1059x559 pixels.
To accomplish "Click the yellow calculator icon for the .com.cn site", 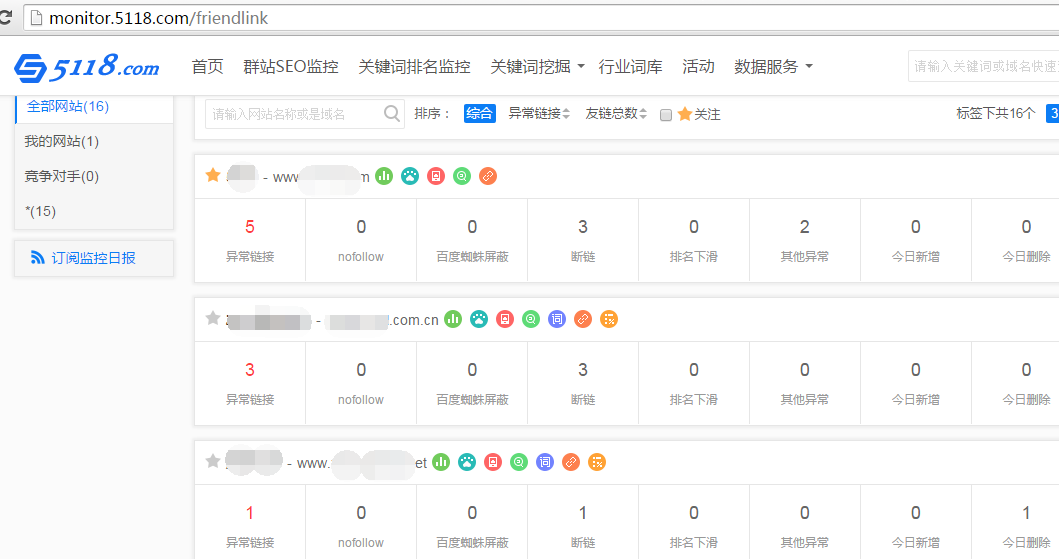I will coord(609,319).
